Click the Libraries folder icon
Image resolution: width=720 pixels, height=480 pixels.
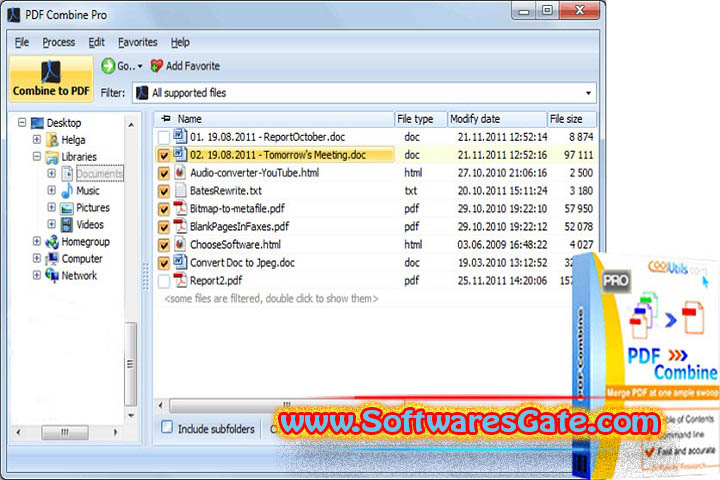click(x=52, y=157)
